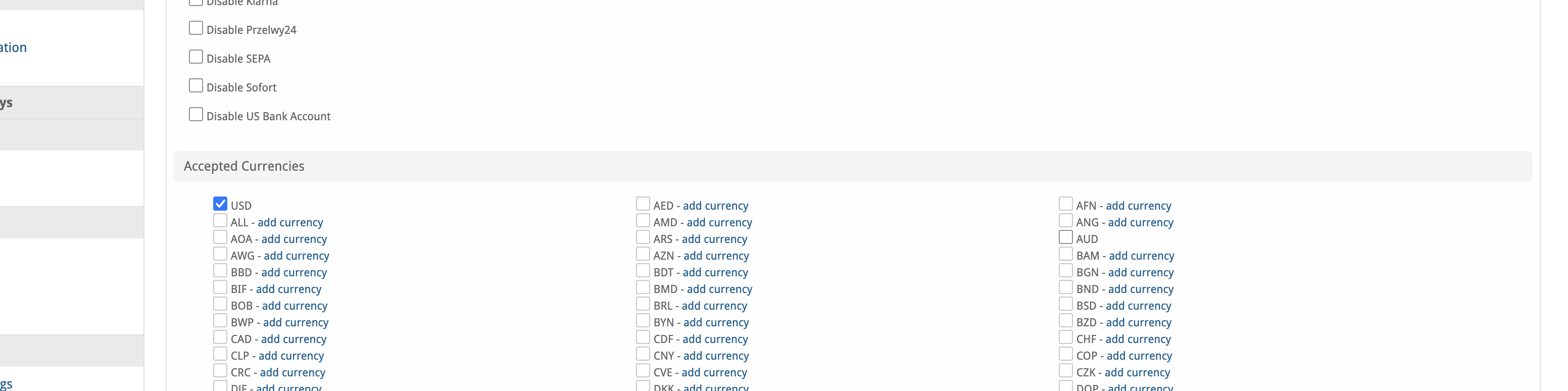1568x391 pixels.
Task: Open the sidebar link ending in 'ation'
Action: click(13, 47)
